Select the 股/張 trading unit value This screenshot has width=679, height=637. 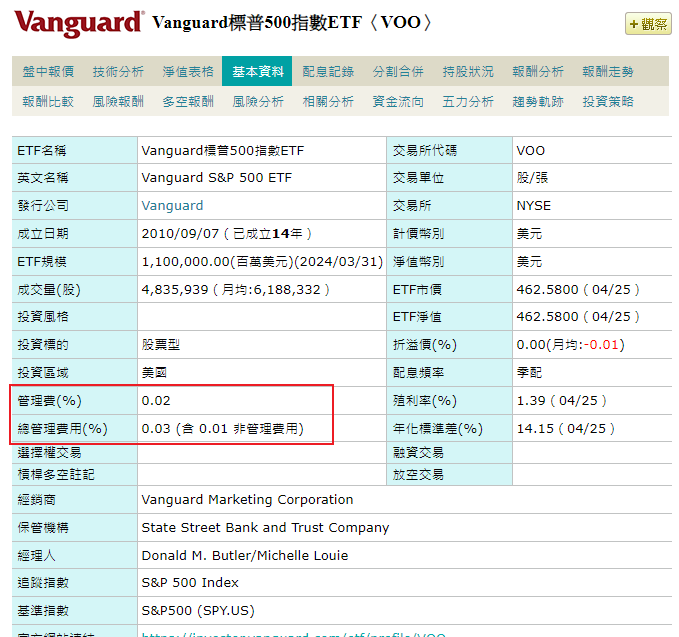[x=532, y=178]
